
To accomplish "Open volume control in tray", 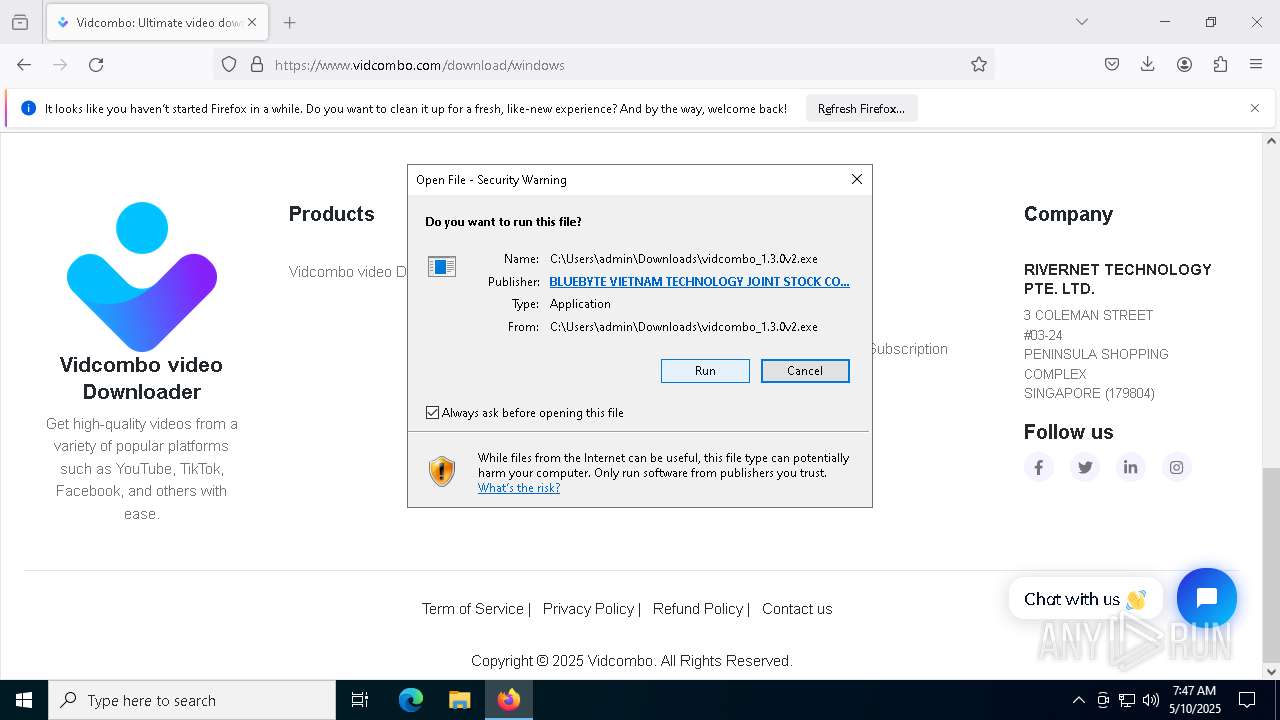I will tap(1151, 700).
